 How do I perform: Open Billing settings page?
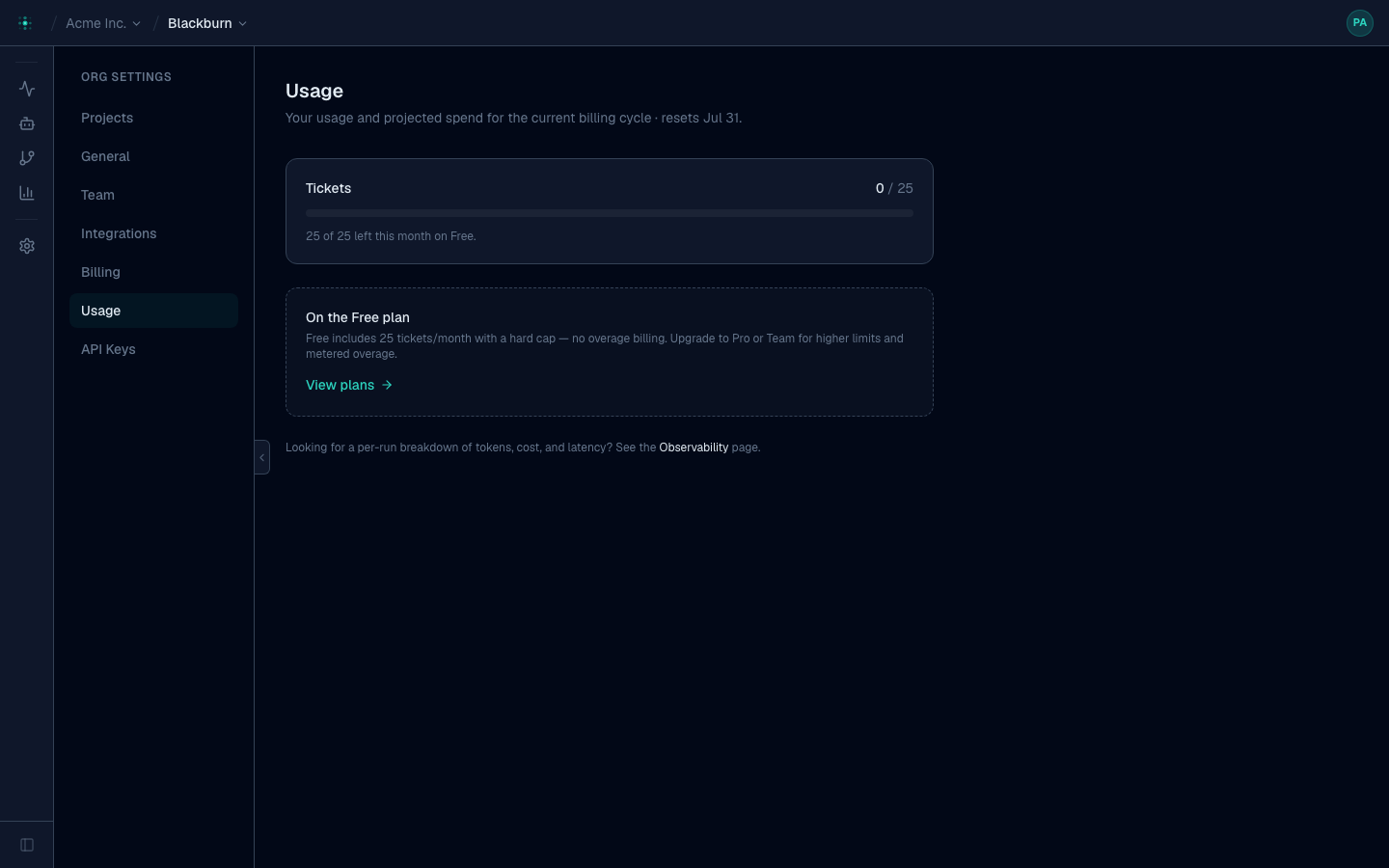153,272
